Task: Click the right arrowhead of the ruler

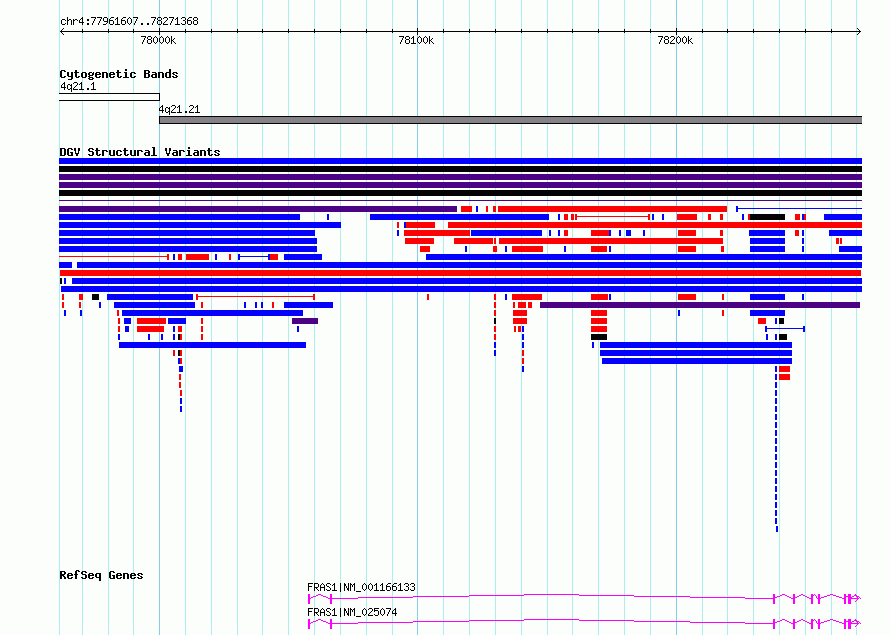Action: (859, 32)
